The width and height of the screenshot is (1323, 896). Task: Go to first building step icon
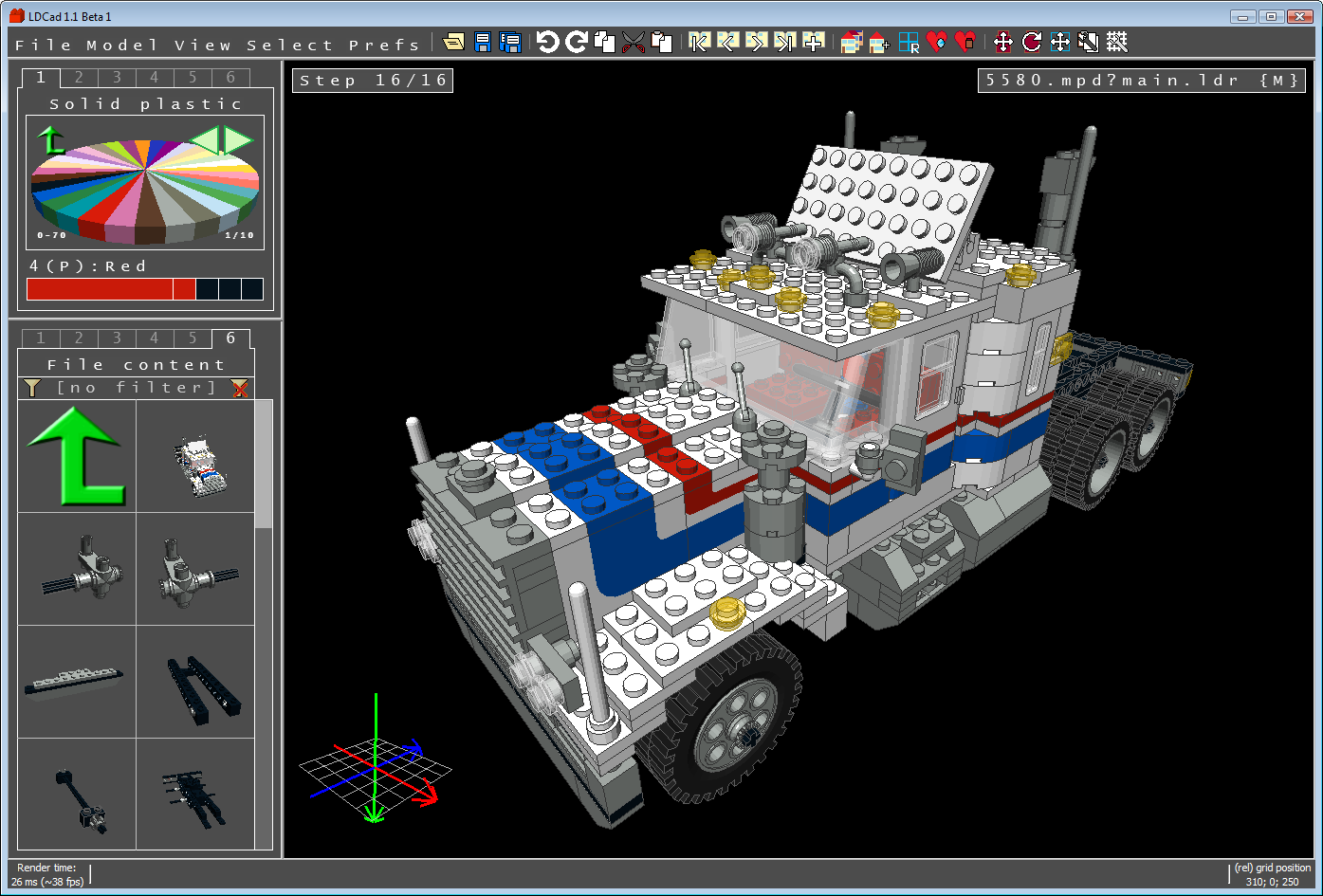pyautogui.click(x=699, y=42)
